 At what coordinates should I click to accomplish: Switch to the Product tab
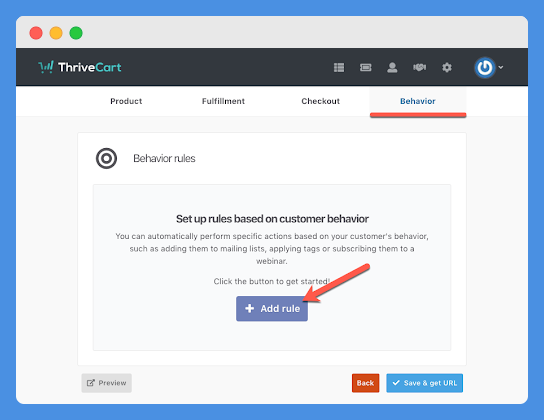coord(126,101)
